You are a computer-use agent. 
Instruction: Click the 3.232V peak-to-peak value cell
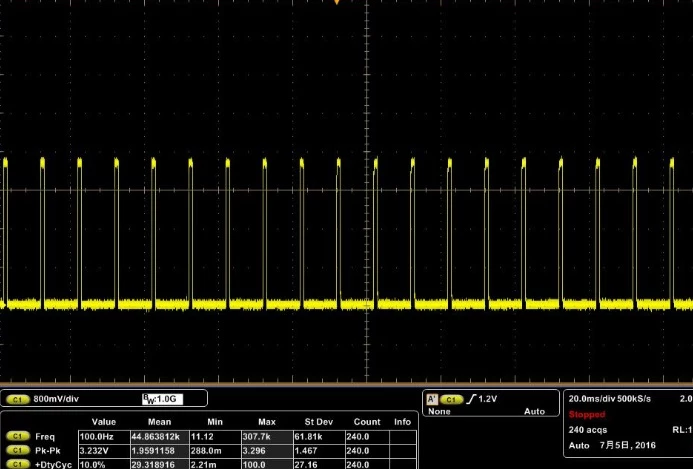(x=104, y=451)
